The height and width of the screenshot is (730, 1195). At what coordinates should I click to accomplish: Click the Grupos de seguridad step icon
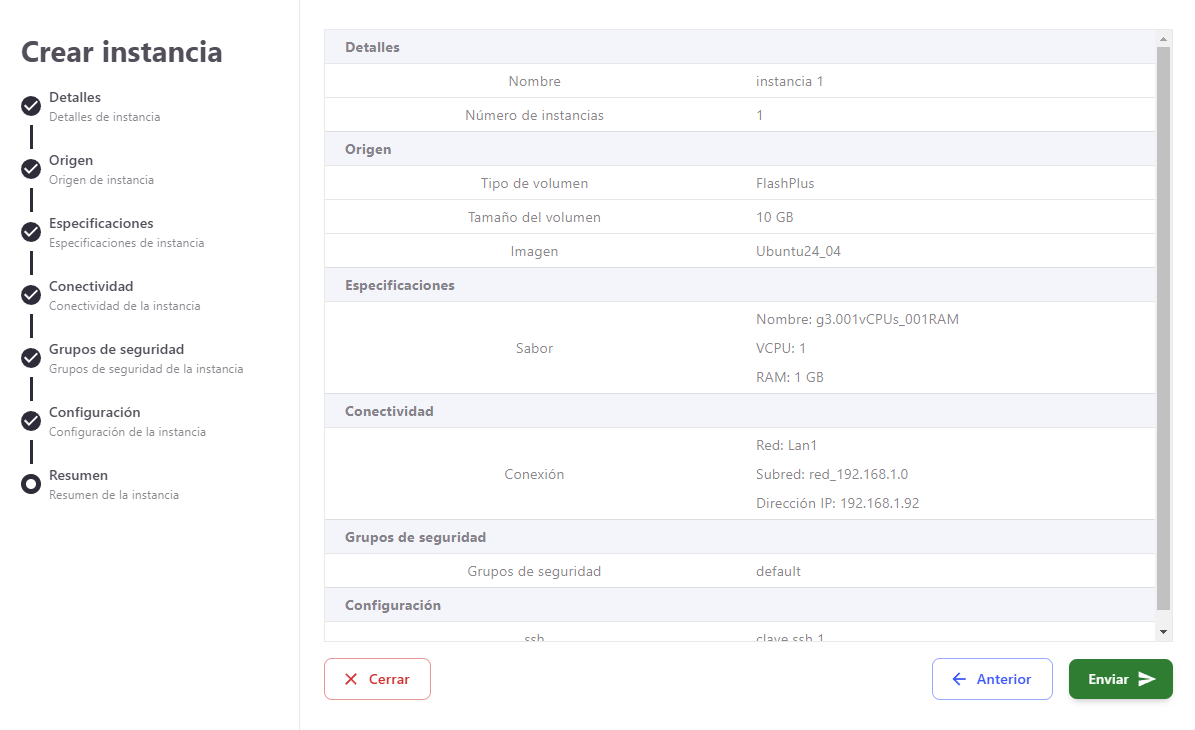pos(31,359)
